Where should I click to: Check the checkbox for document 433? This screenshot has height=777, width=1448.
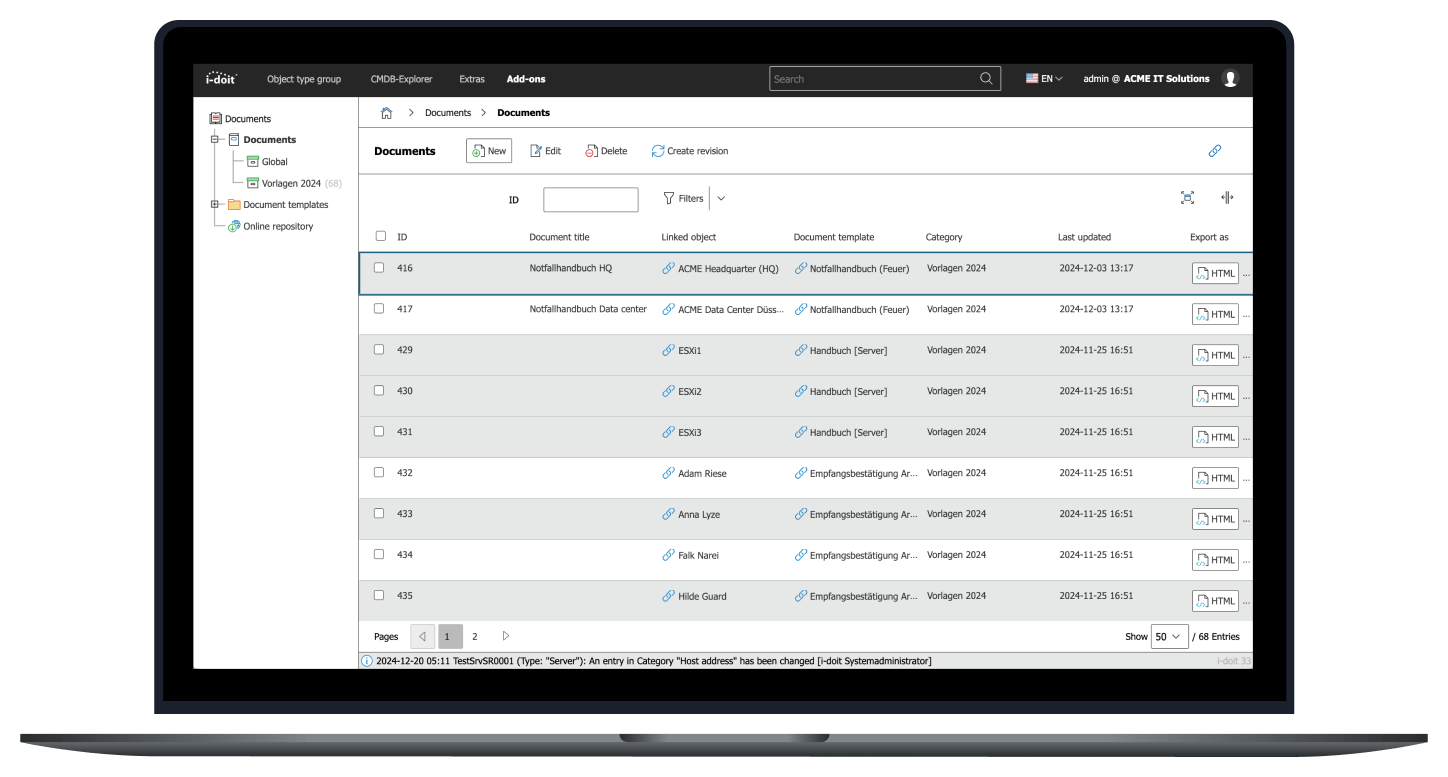pyautogui.click(x=379, y=513)
